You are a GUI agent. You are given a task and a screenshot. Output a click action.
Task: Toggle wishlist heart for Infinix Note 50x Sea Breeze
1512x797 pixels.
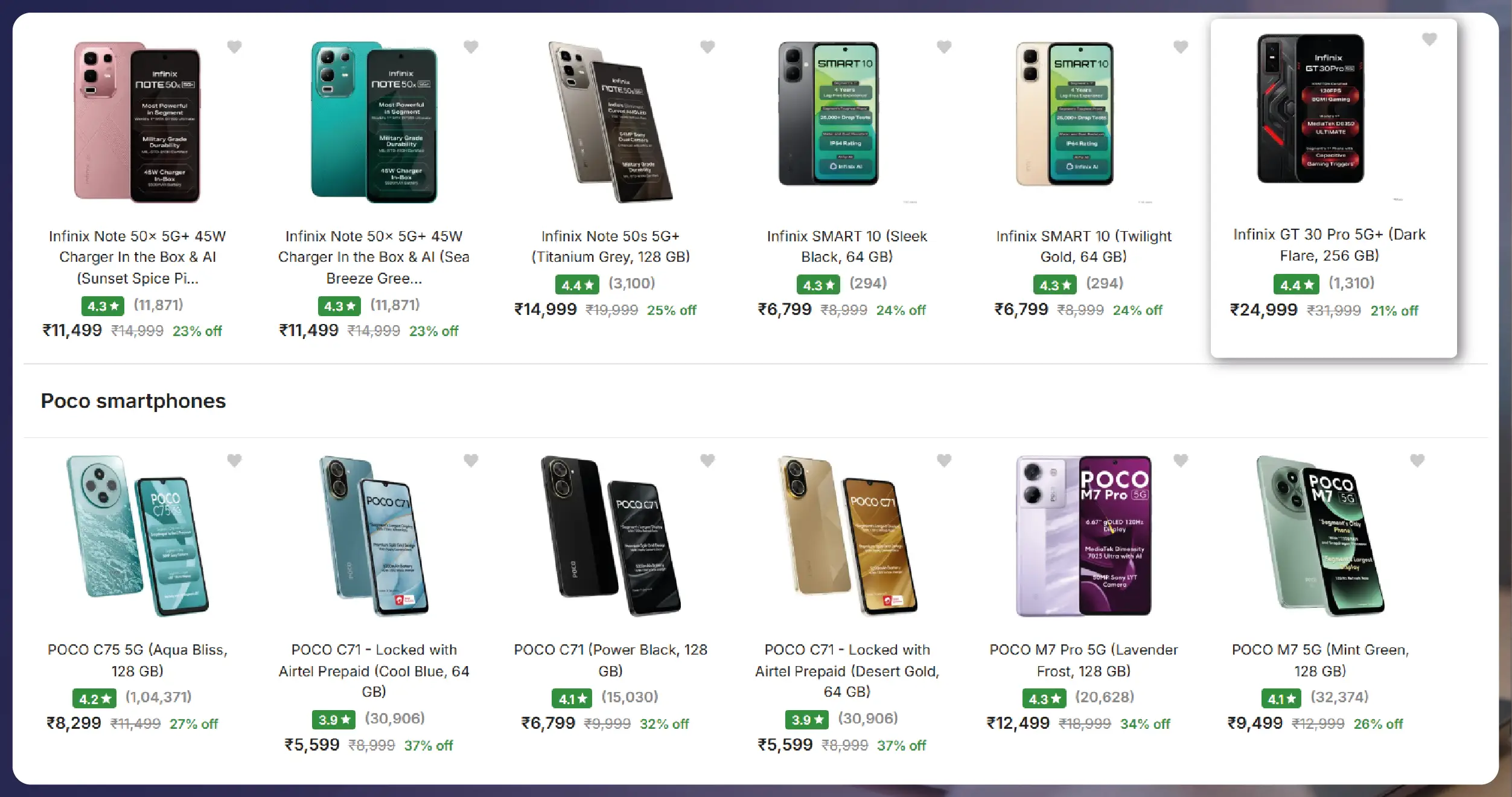coord(471,46)
